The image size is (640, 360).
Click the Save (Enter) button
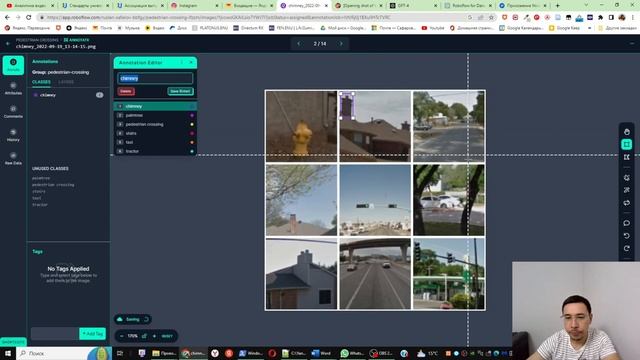point(180,91)
